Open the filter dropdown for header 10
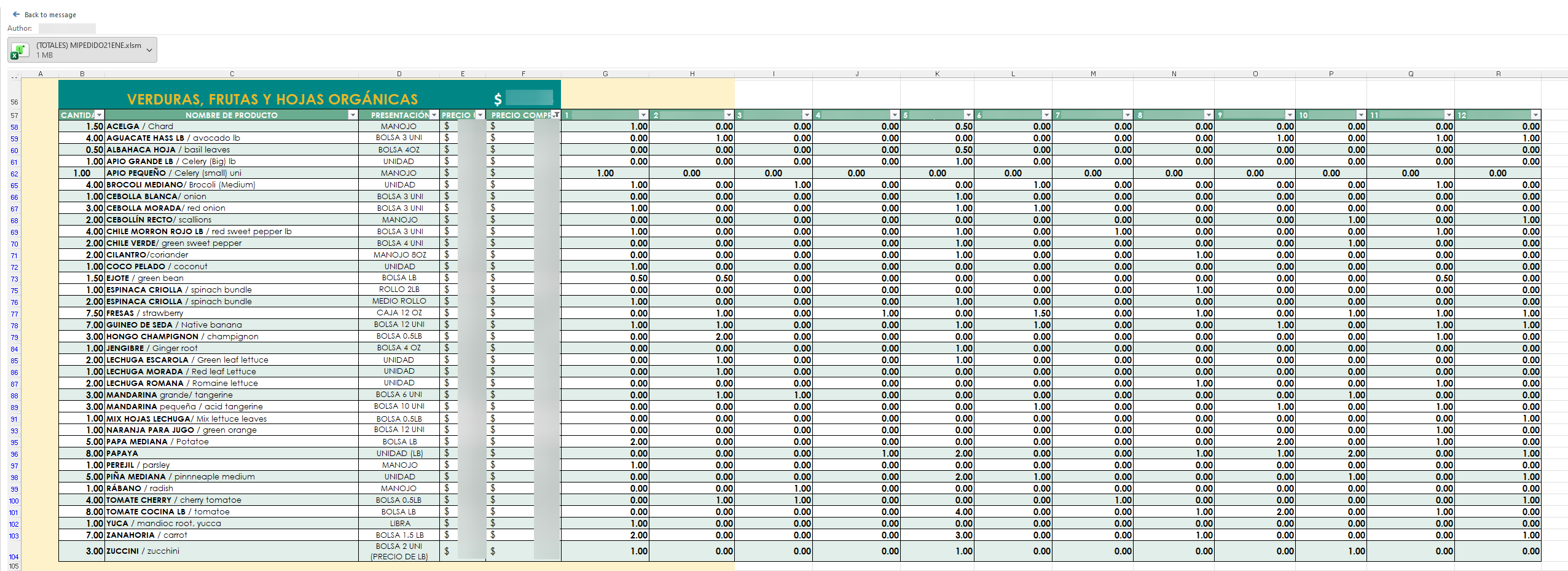Viewport: 1568px width, 571px height. pyautogui.click(x=1361, y=115)
